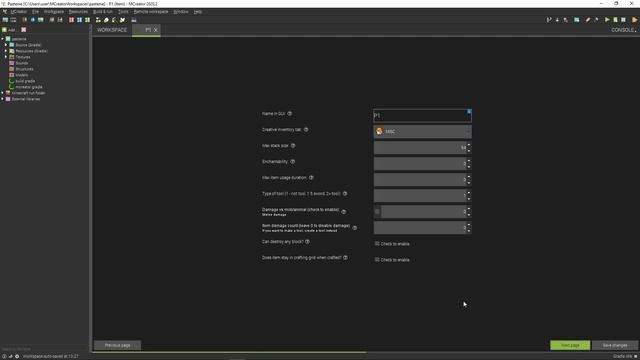Expand the Minecraft run folder node
This screenshot has width=640, height=360.
[3, 93]
